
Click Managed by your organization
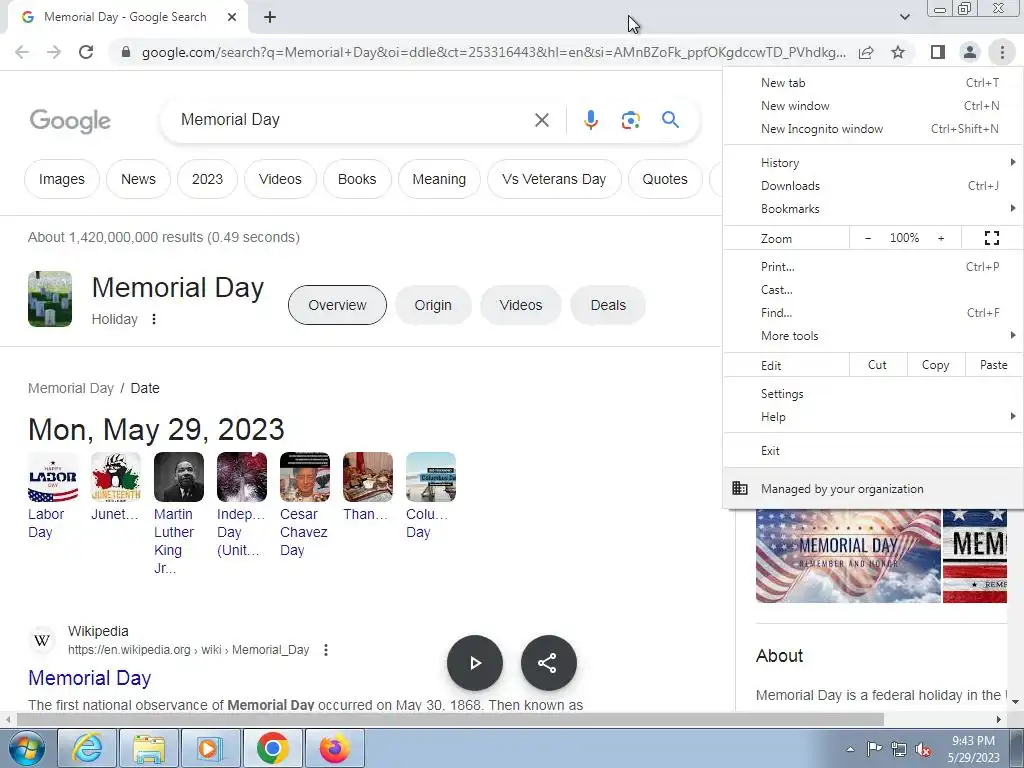[873, 488]
